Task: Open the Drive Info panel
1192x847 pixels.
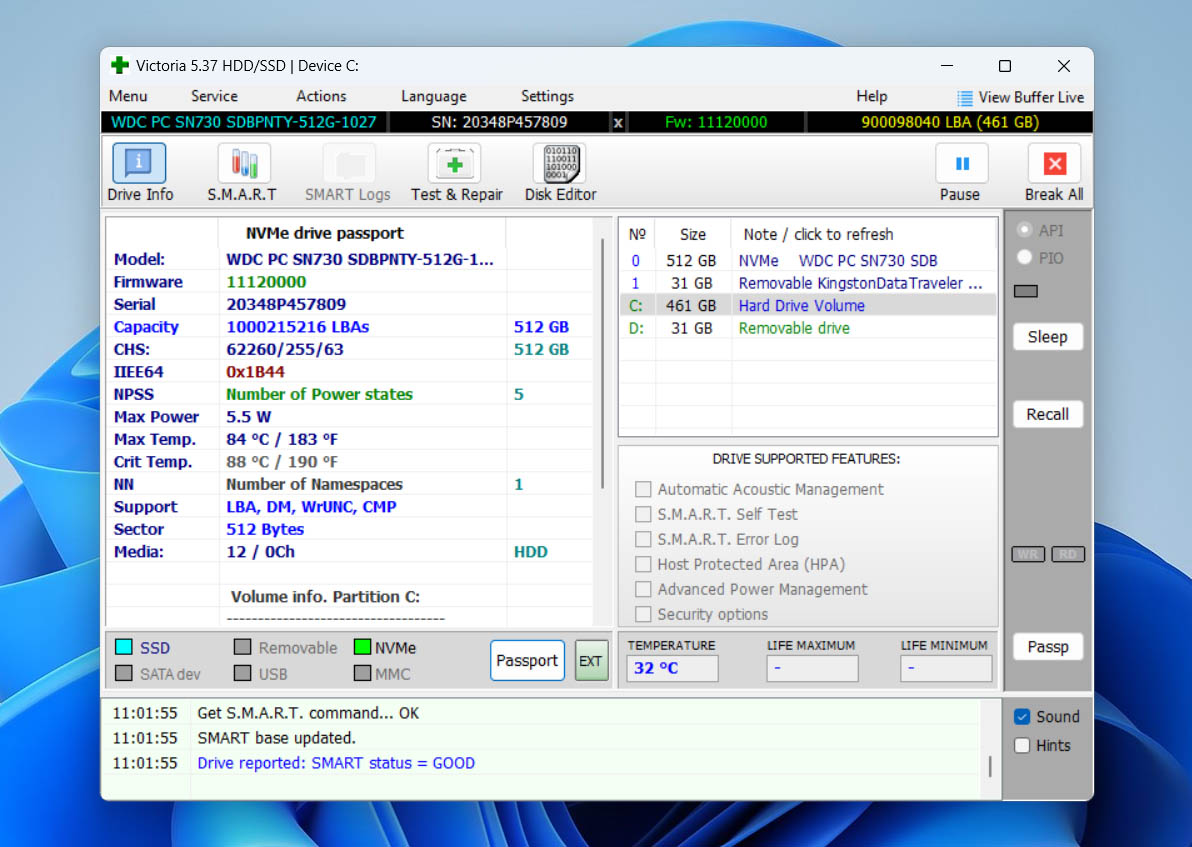Action: [140, 164]
